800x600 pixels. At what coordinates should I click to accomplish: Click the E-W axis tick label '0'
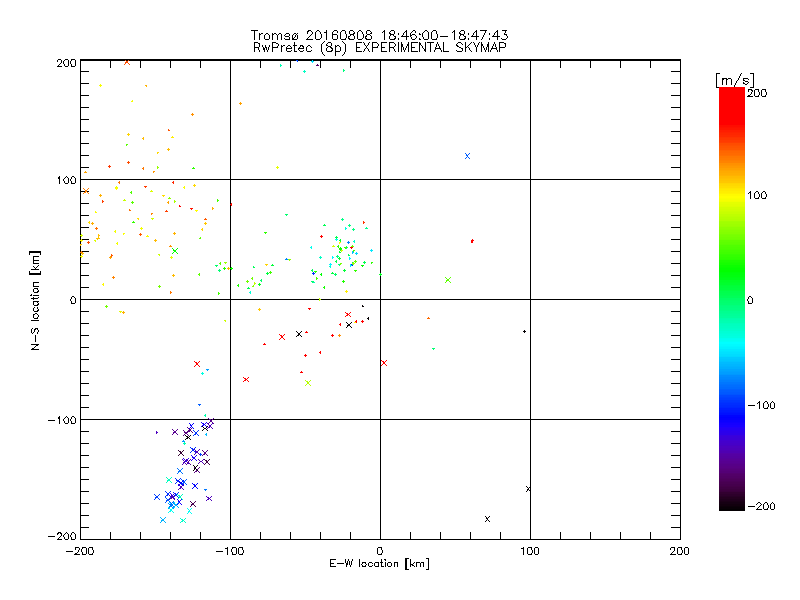coord(380,551)
